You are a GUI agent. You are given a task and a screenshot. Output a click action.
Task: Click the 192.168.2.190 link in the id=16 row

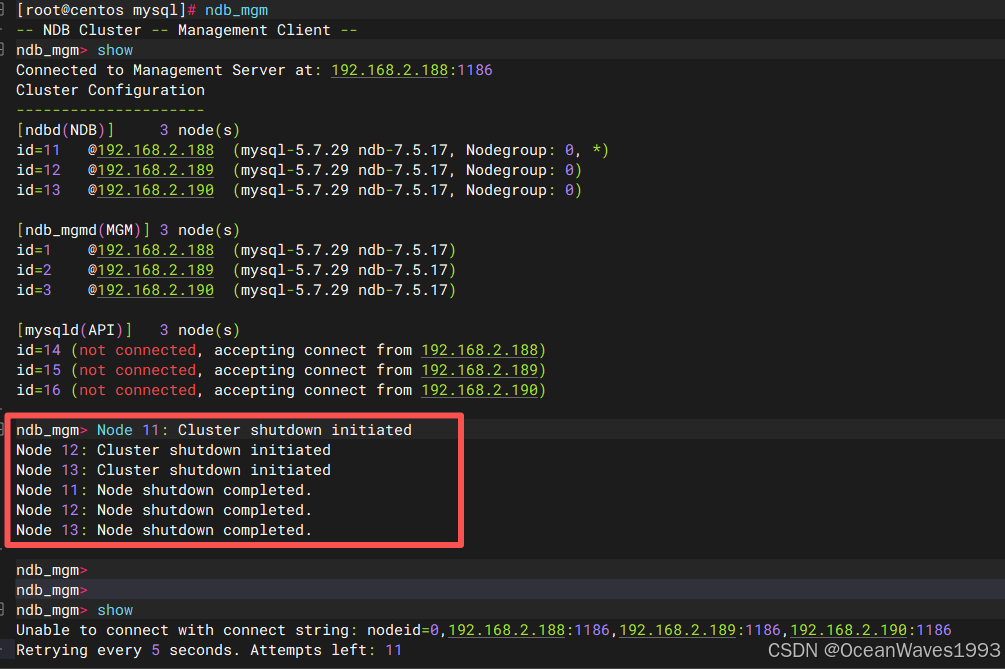[x=479, y=390]
